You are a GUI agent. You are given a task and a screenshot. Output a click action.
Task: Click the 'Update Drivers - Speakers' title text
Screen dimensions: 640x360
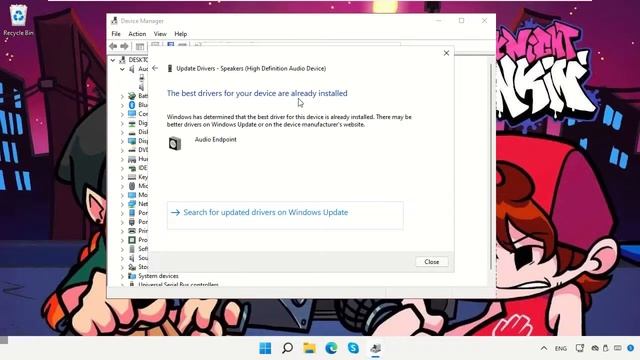coord(251,69)
